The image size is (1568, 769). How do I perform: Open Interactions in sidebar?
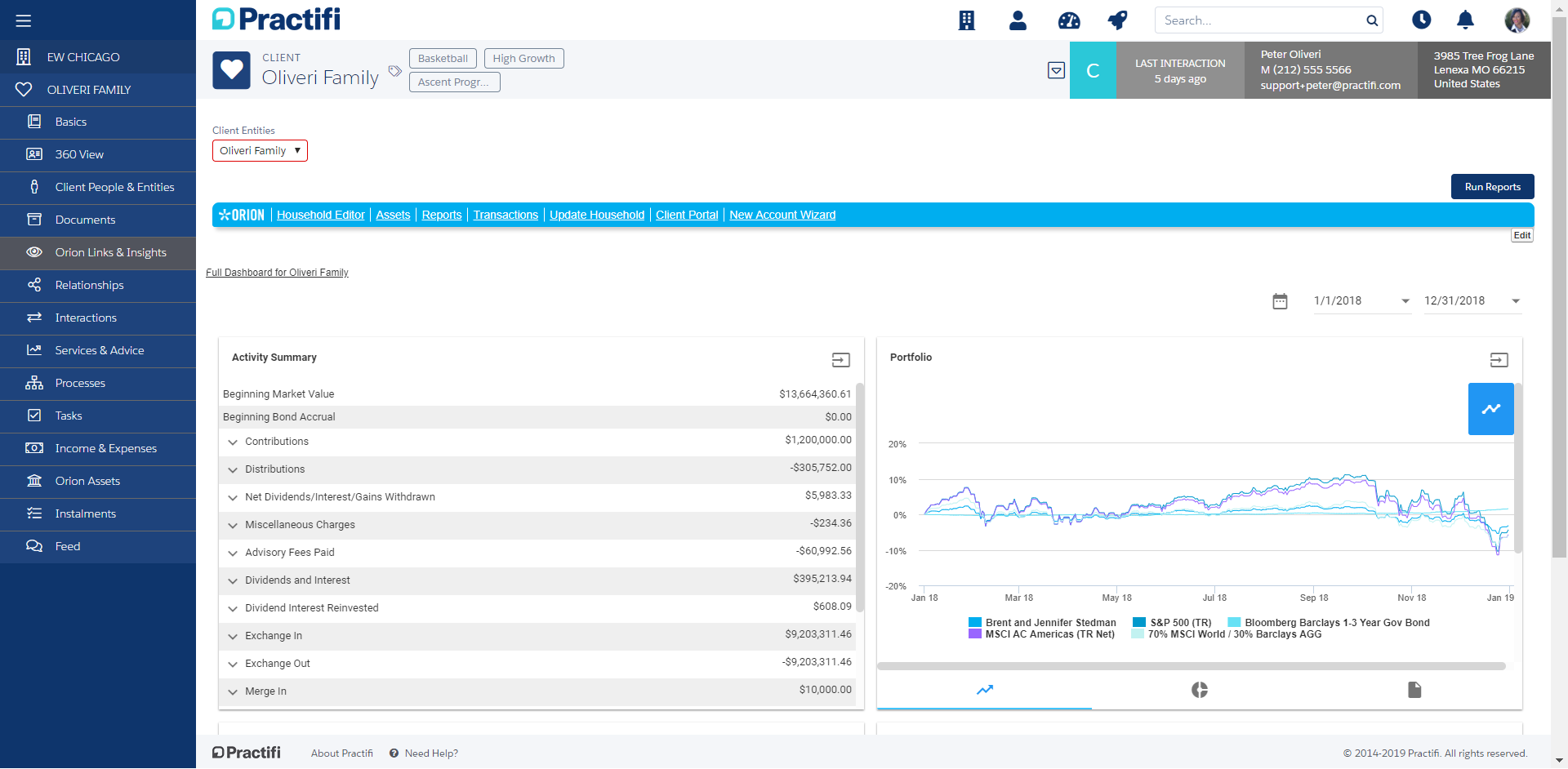pos(98,318)
